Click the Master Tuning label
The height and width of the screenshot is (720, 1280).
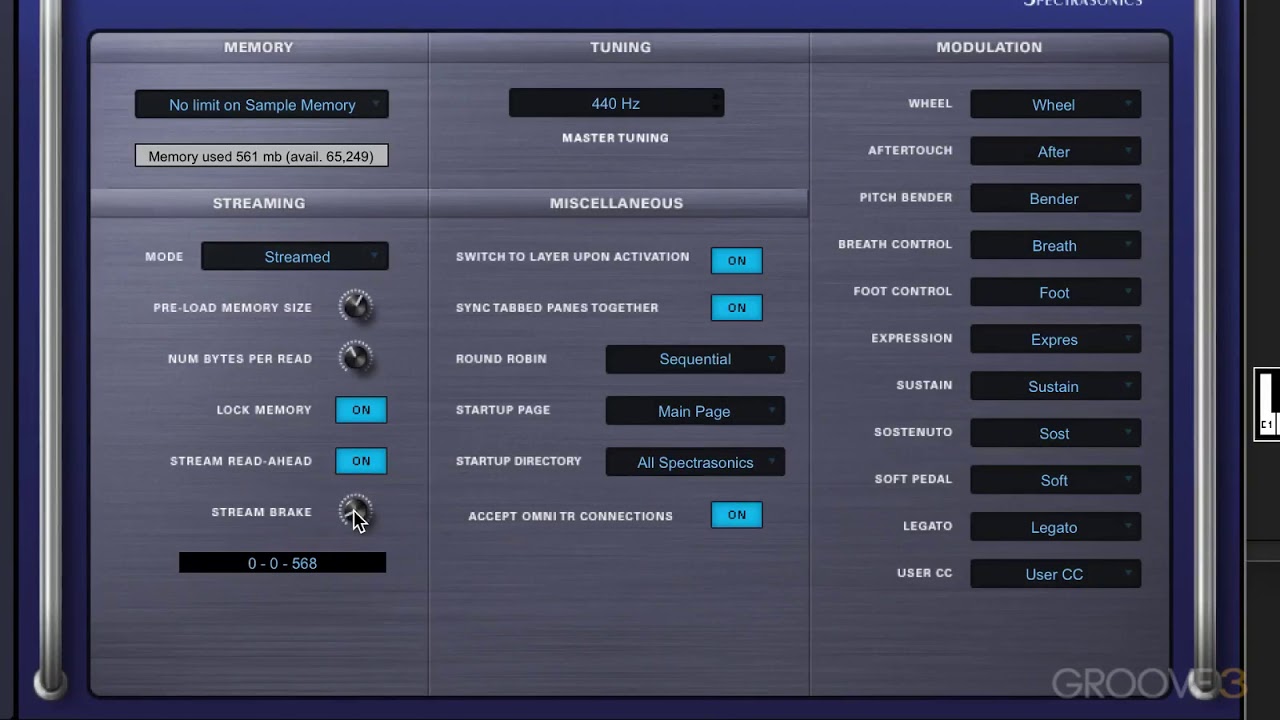615,138
